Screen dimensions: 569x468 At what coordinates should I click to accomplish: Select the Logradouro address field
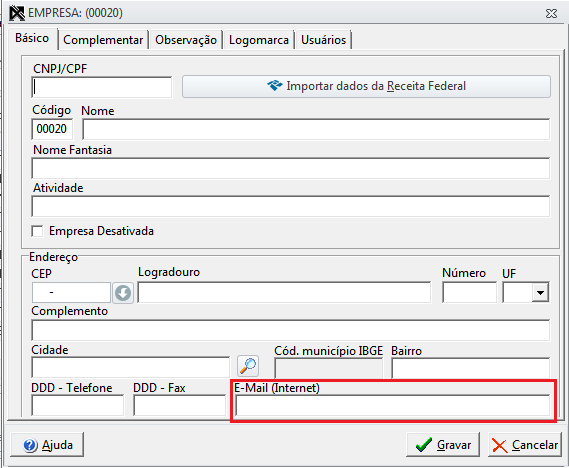point(284,292)
